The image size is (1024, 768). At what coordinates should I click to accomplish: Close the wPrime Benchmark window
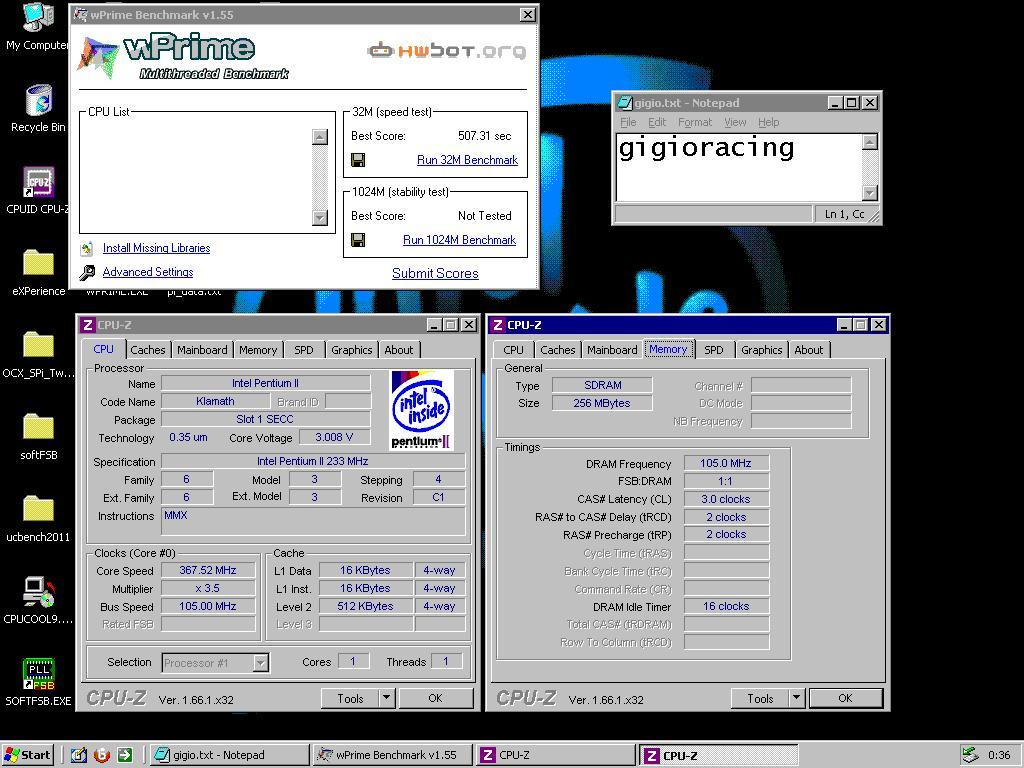click(528, 14)
